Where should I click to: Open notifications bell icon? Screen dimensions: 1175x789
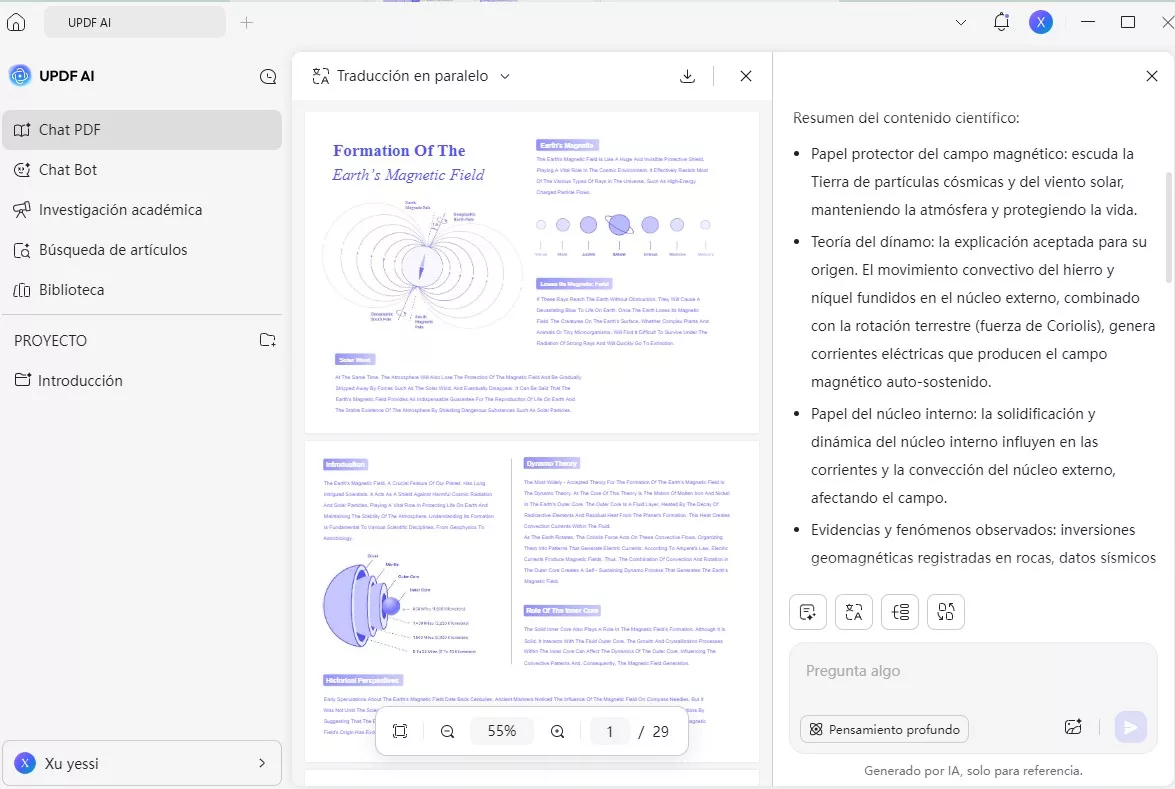coord(1001,22)
